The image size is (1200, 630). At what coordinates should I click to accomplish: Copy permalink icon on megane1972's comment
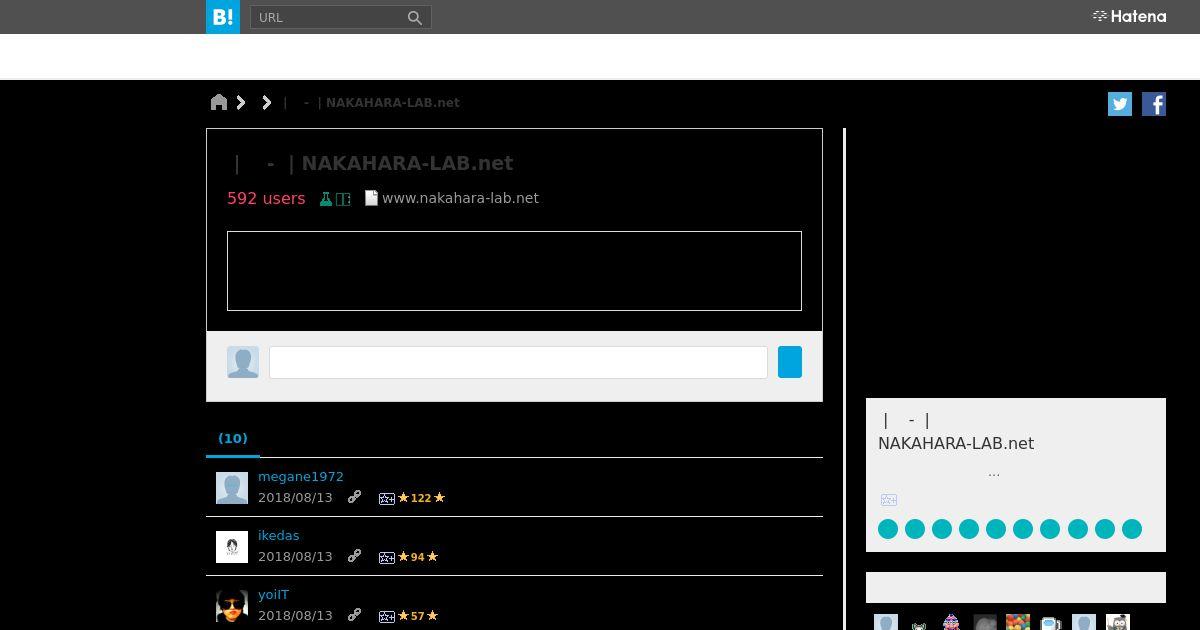(354, 497)
